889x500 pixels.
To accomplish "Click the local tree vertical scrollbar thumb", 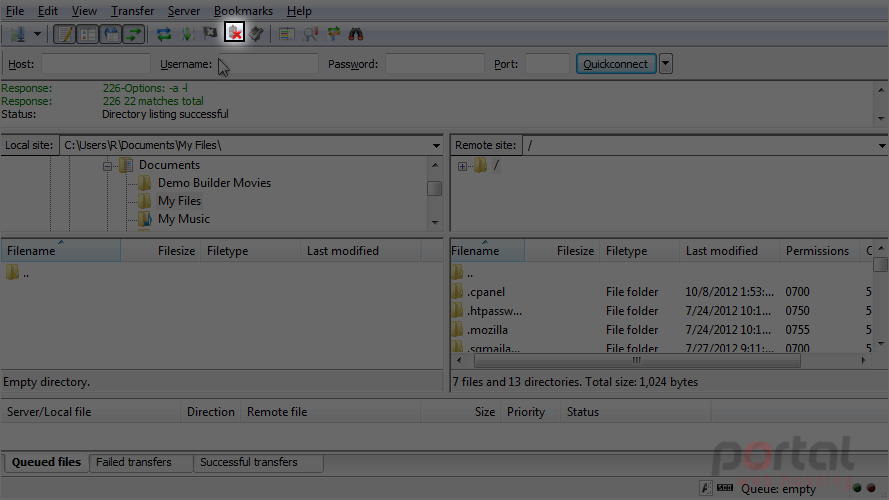I will [434, 188].
